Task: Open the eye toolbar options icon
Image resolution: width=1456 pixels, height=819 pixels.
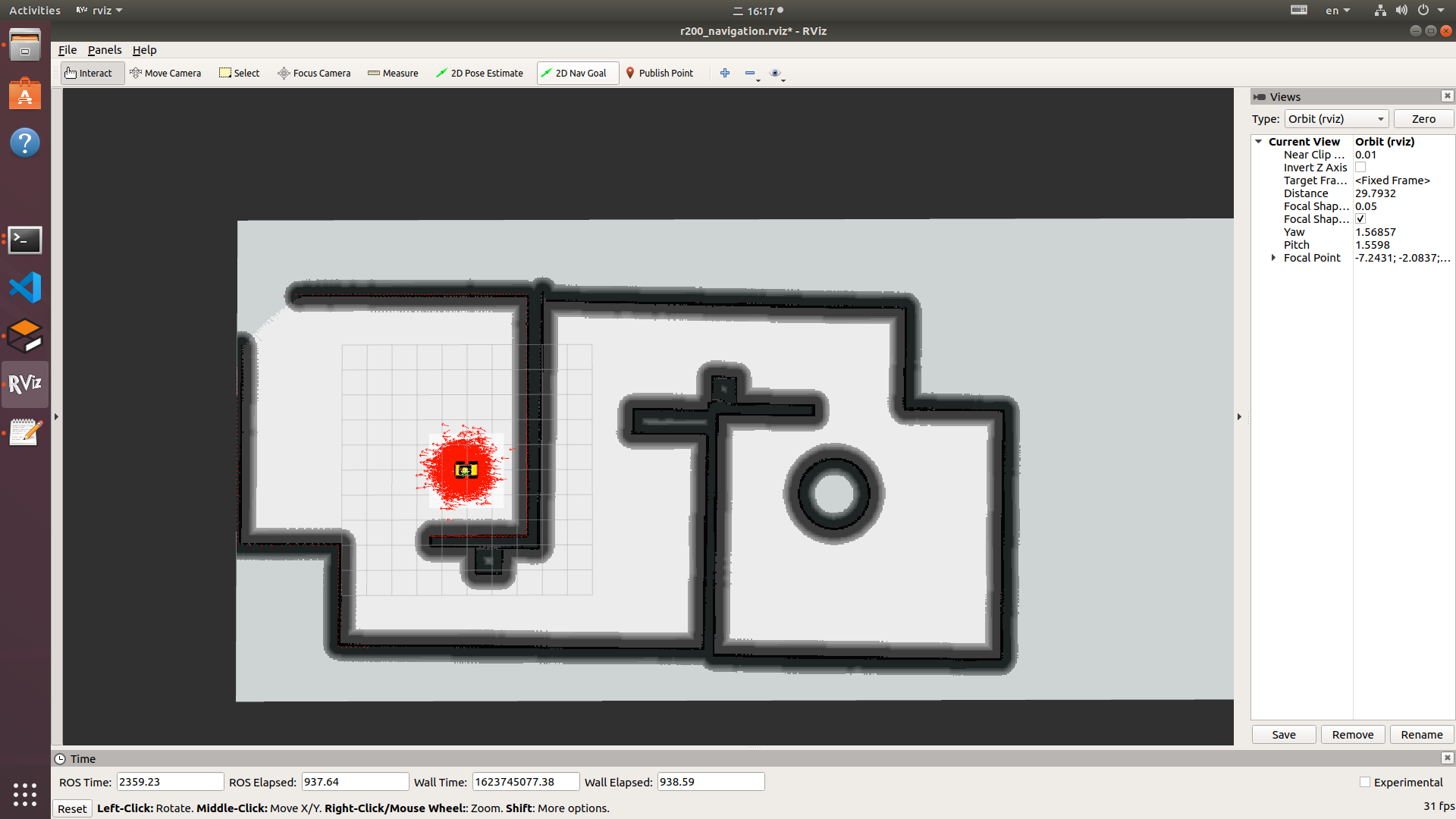Action: click(775, 73)
